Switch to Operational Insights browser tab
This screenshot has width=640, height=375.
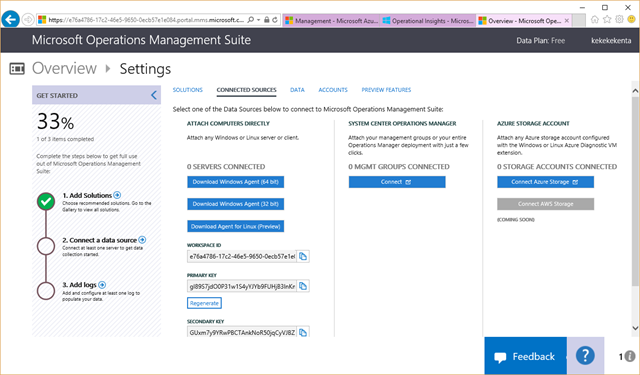point(428,20)
